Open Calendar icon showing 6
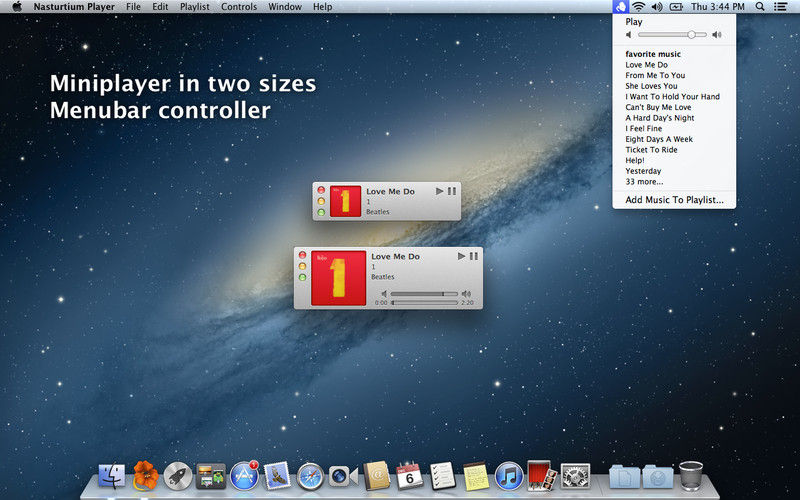The image size is (800, 500). click(x=410, y=476)
